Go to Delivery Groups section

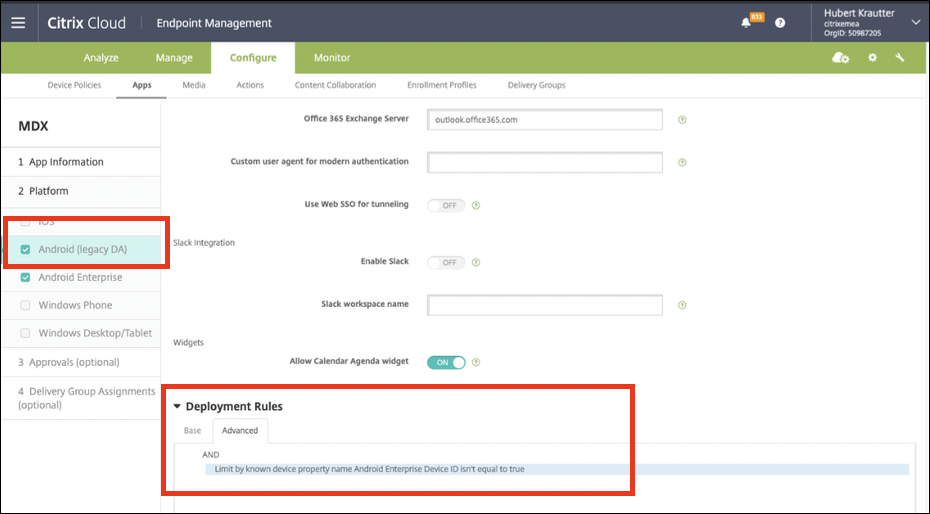pyautogui.click(x=536, y=85)
